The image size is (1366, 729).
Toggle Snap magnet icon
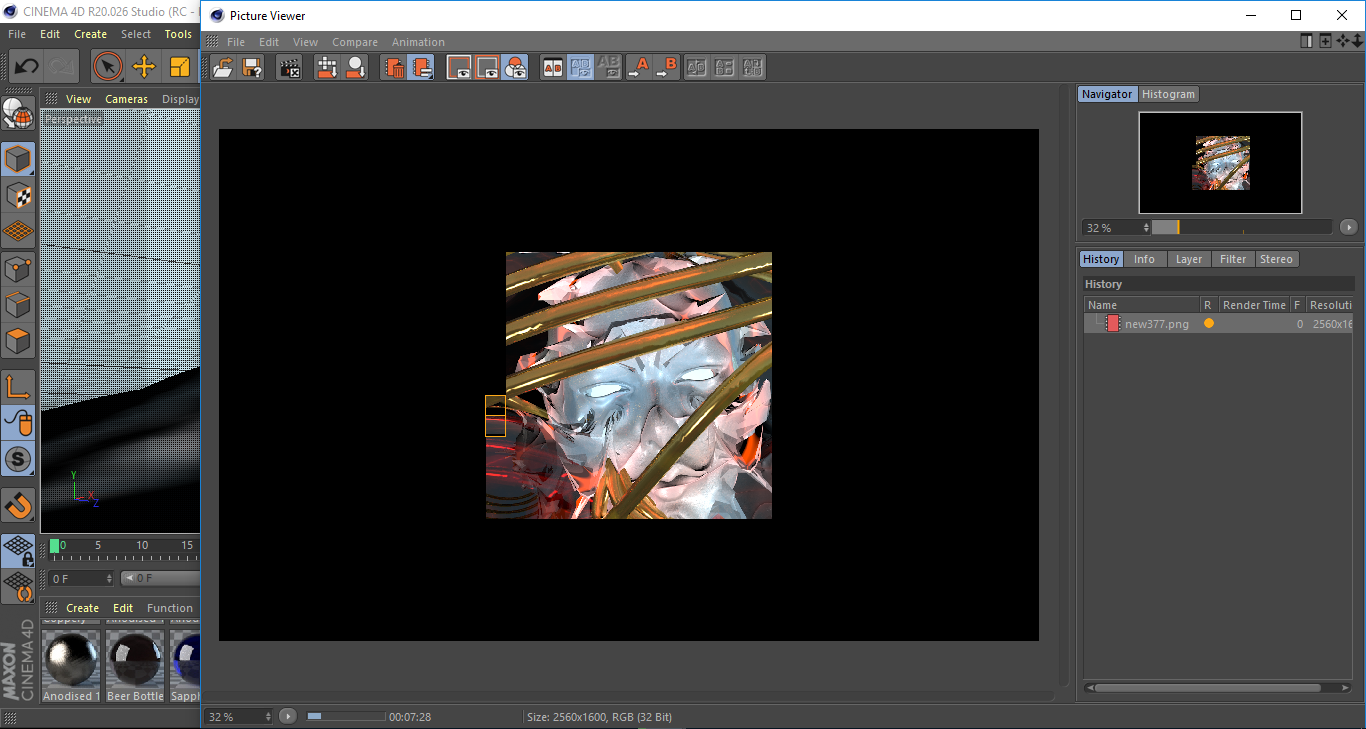tap(18, 505)
